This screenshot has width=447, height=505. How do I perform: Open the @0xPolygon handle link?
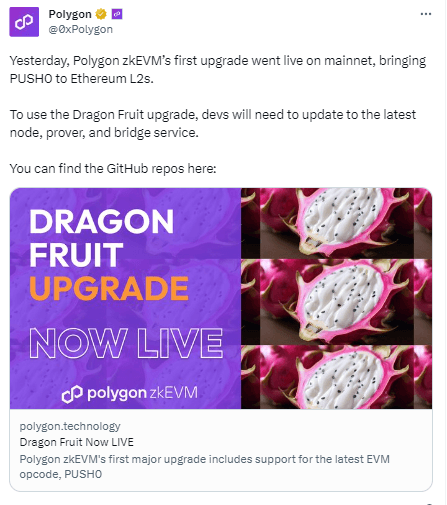[x=81, y=29]
